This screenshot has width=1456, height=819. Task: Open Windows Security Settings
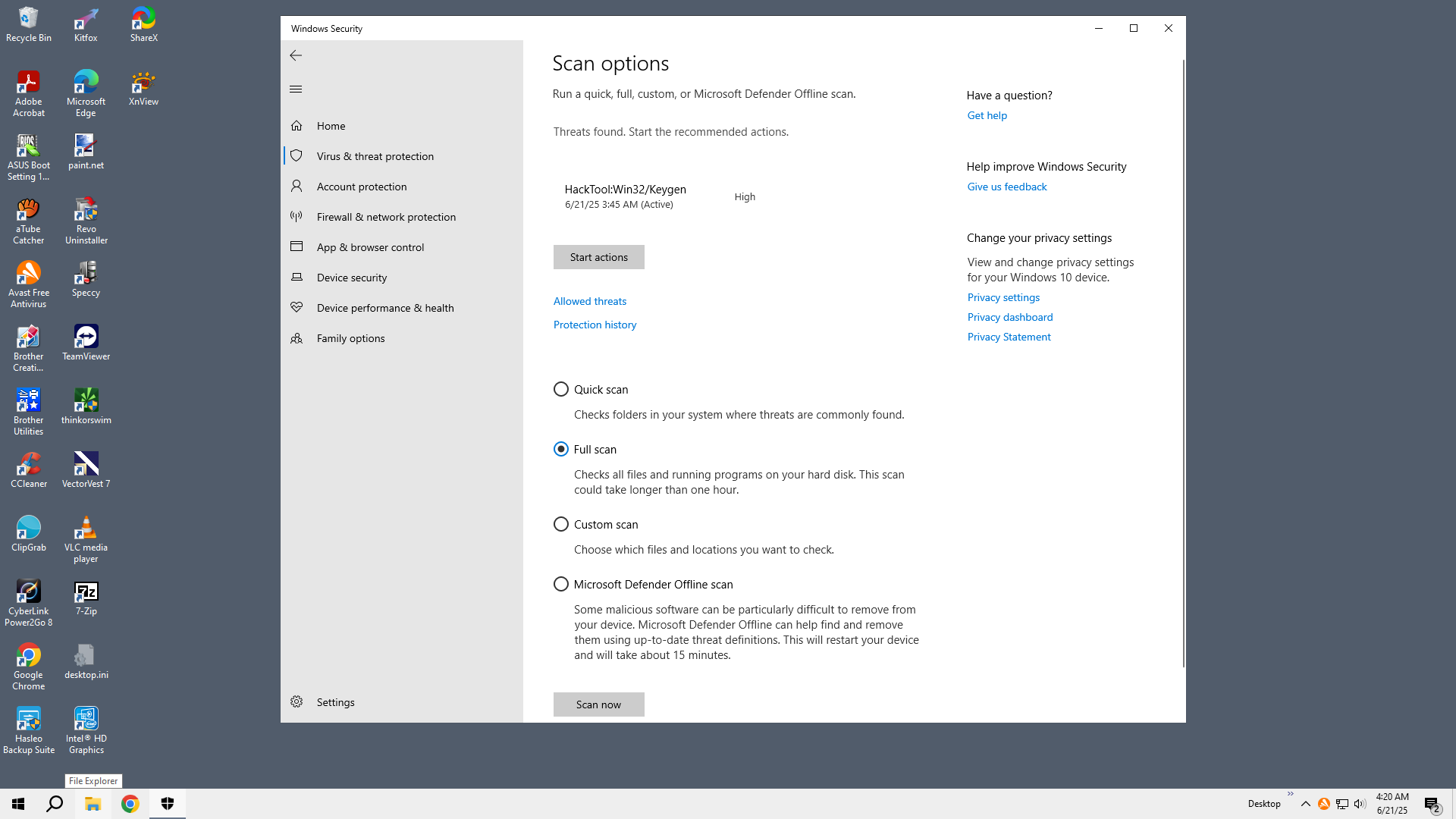coord(402,702)
